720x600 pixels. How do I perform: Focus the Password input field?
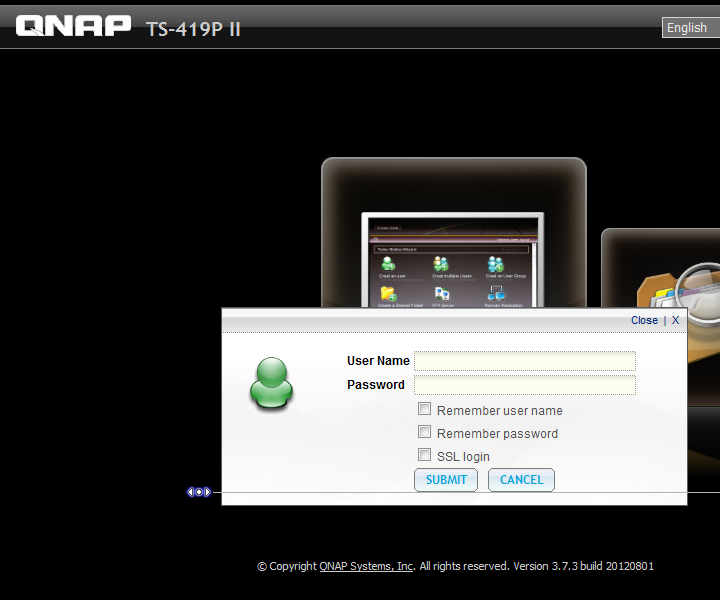525,385
